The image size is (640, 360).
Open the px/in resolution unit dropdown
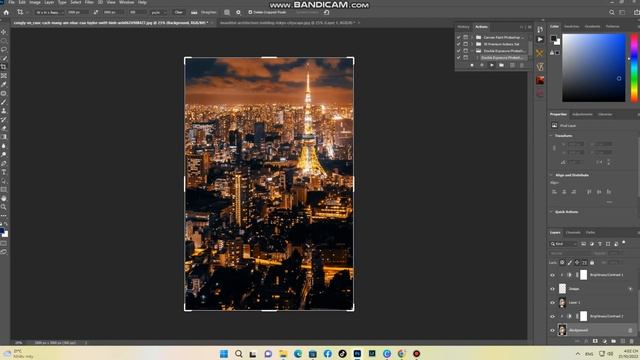point(158,12)
